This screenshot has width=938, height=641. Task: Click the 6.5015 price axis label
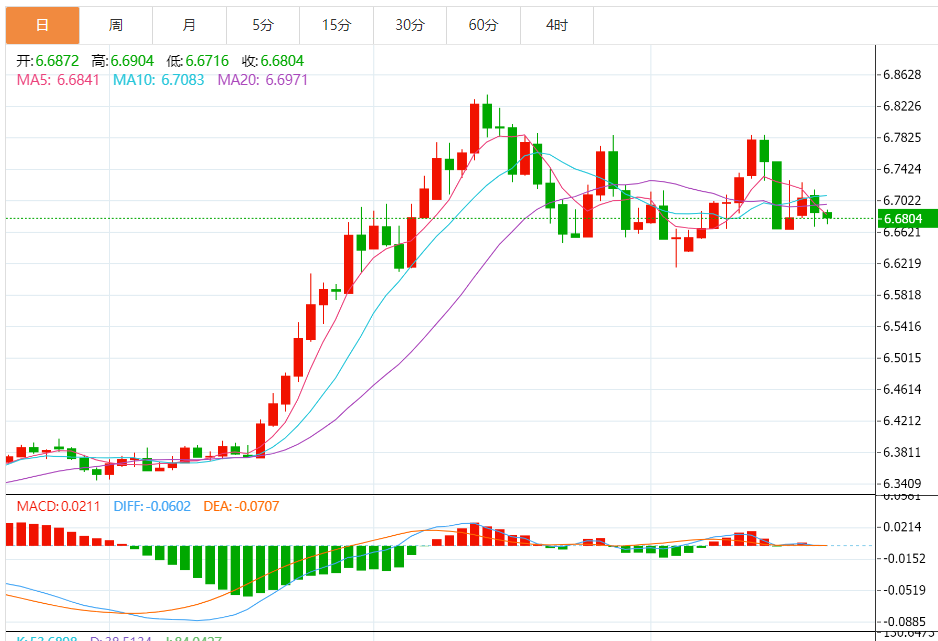[903, 358]
